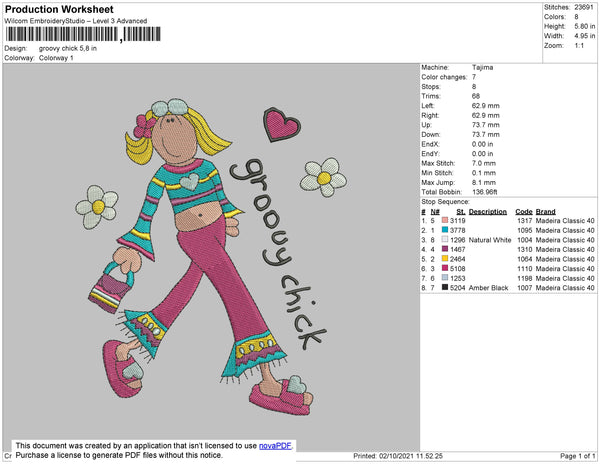This screenshot has height=464, width=600.
Task: Click the light blue swatch for thread 1253
Action: click(x=445, y=278)
